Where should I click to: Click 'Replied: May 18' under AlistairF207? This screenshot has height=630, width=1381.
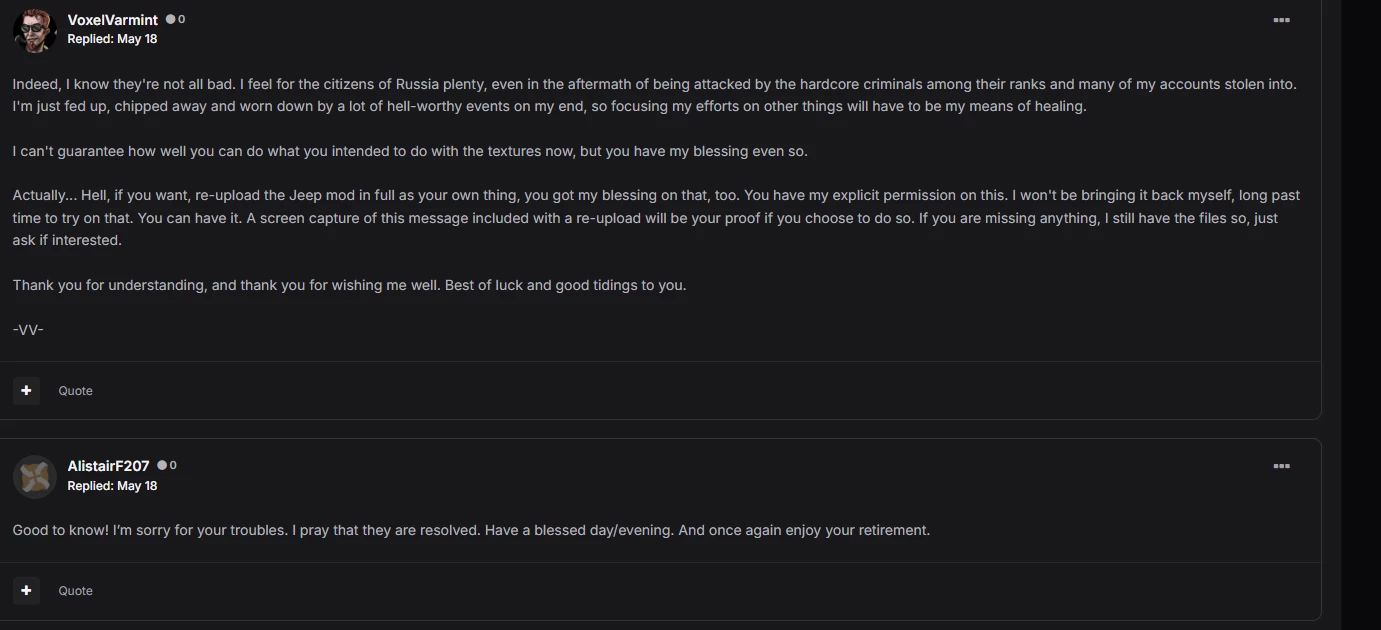click(x=112, y=485)
